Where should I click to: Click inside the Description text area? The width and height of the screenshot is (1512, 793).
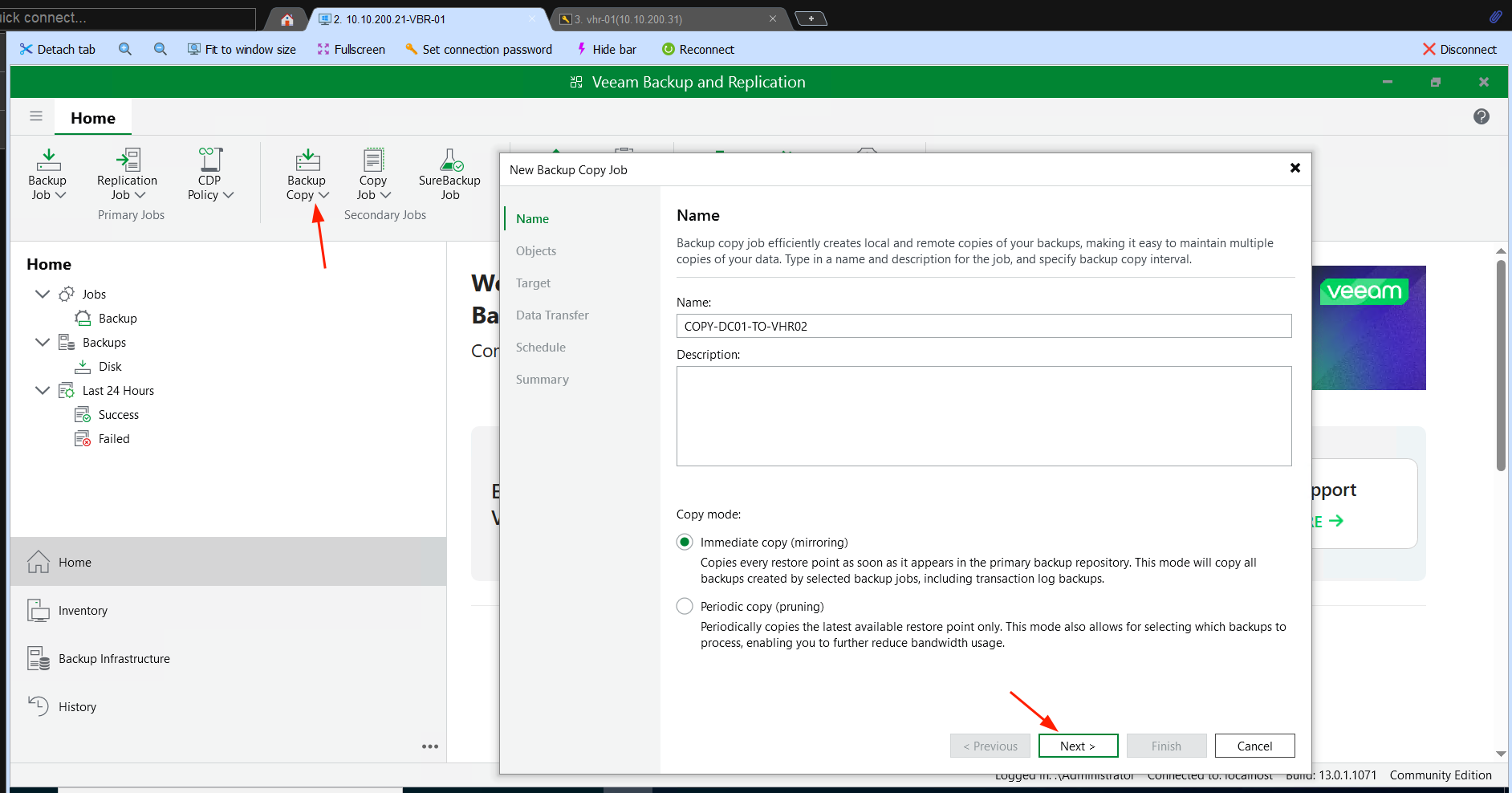pyautogui.click(x=984, y=416)
